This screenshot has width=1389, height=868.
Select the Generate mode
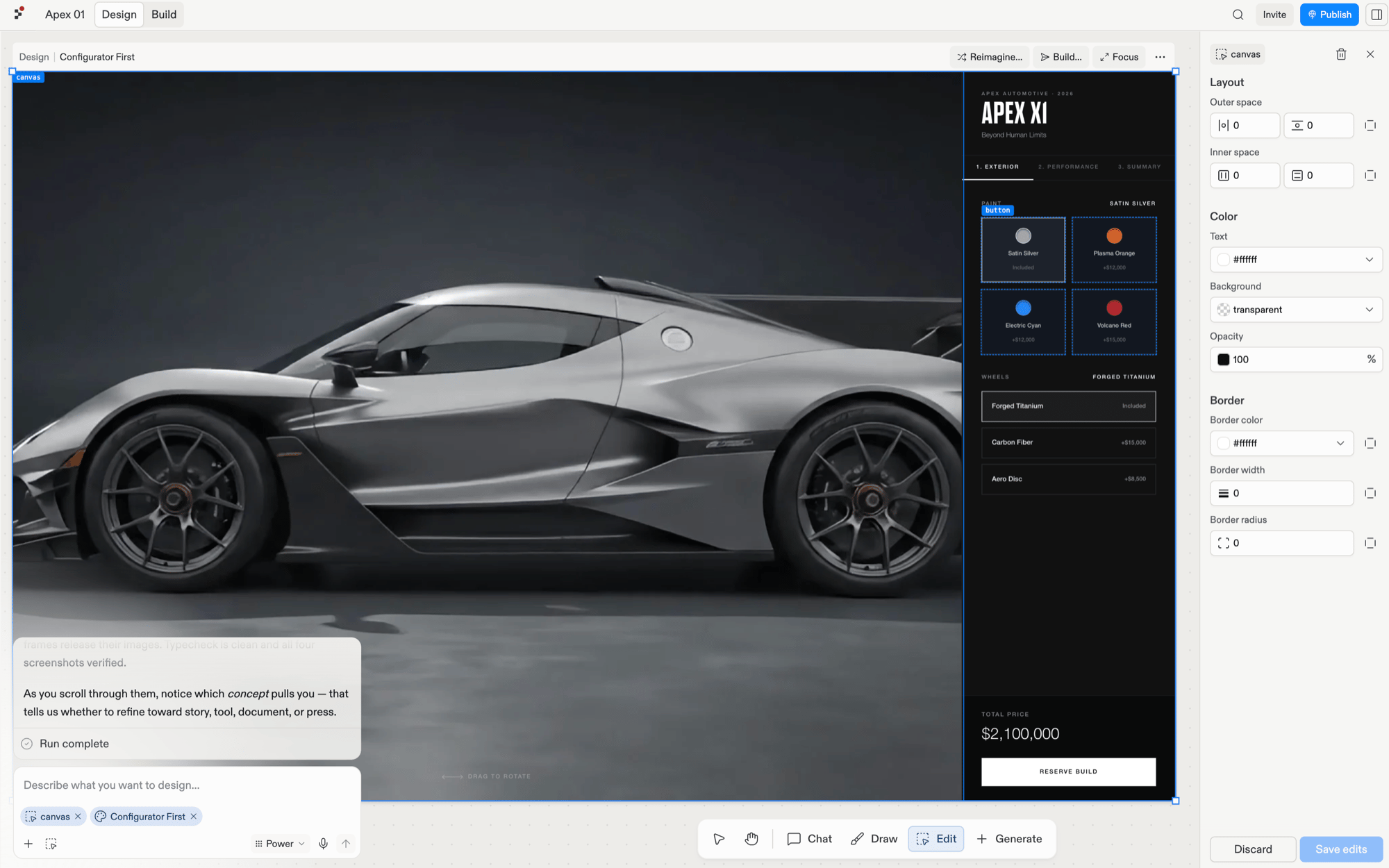pyautogui.click(x=1009, y=839)
